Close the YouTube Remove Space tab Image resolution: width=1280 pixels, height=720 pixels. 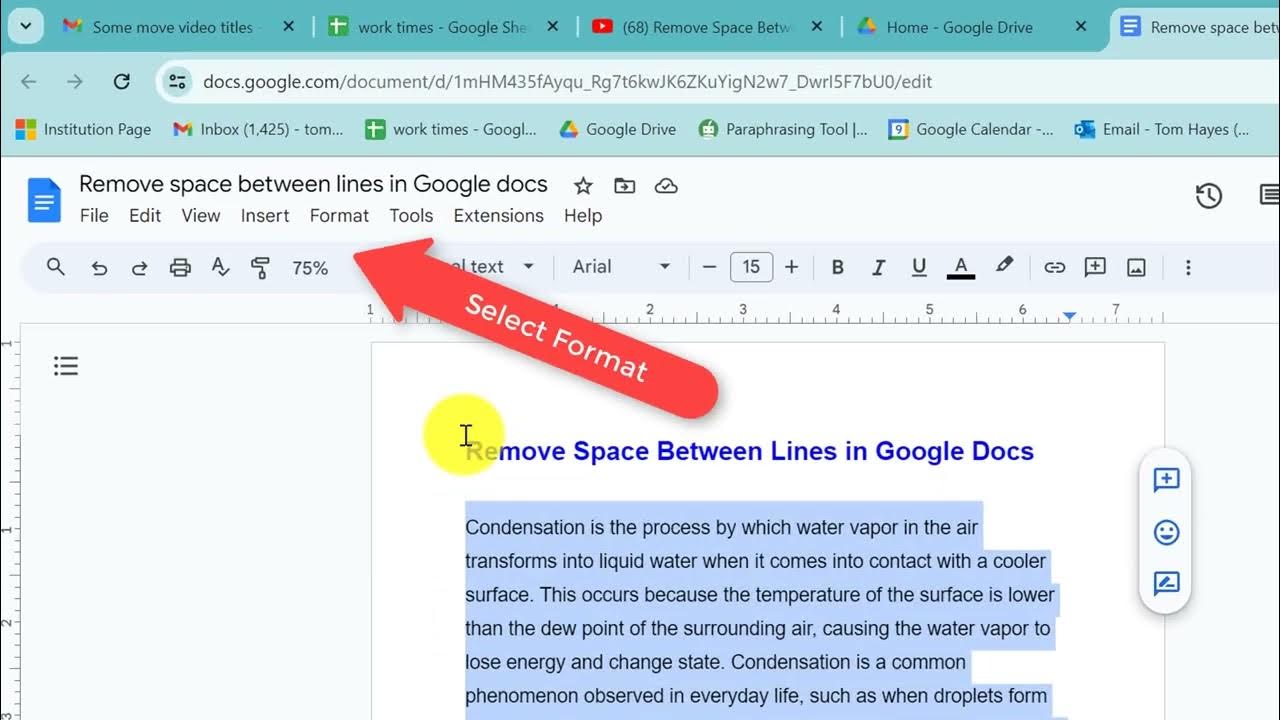(817, 27)
